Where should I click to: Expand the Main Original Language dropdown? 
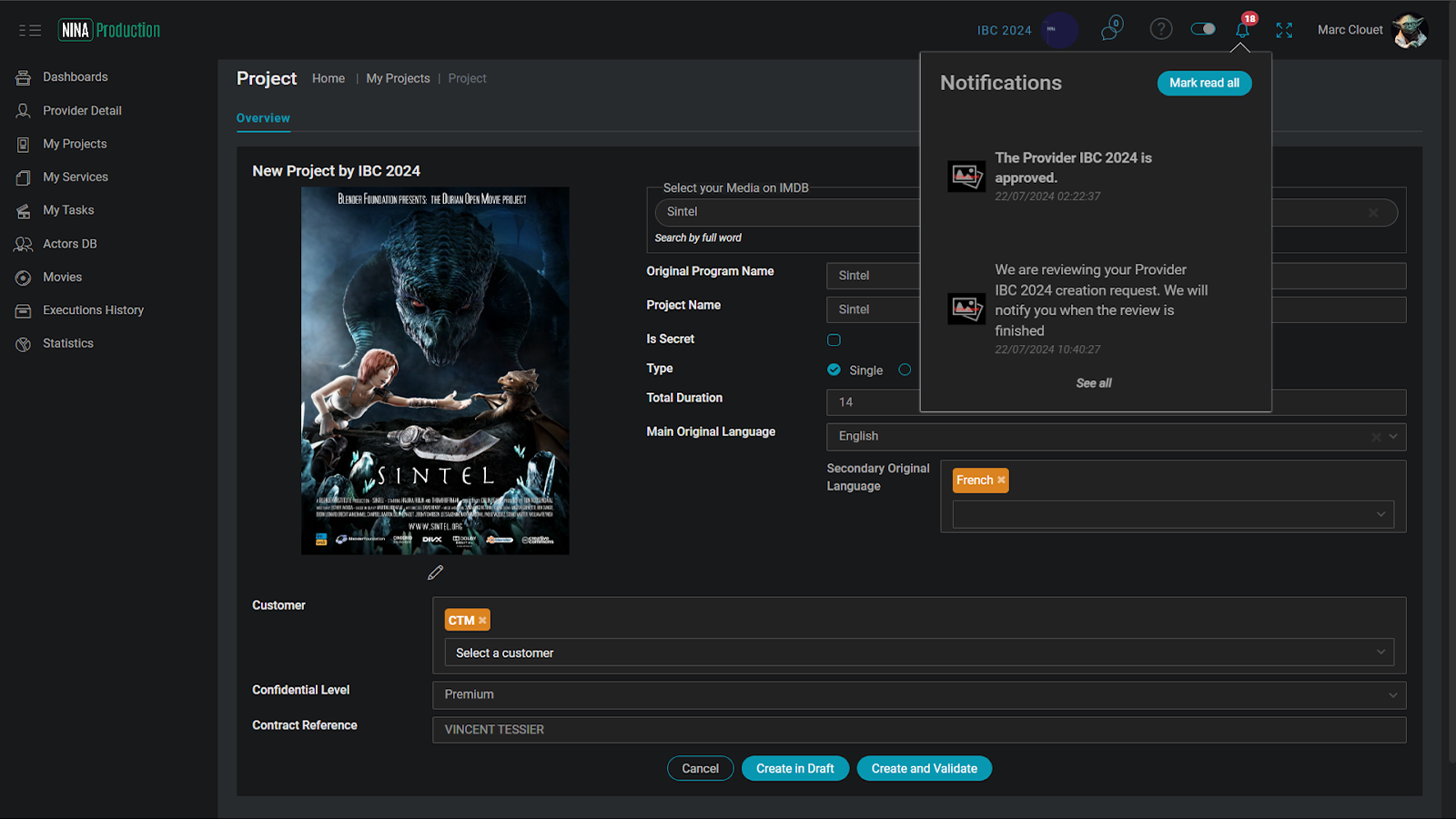click(x=1392, y=437)
